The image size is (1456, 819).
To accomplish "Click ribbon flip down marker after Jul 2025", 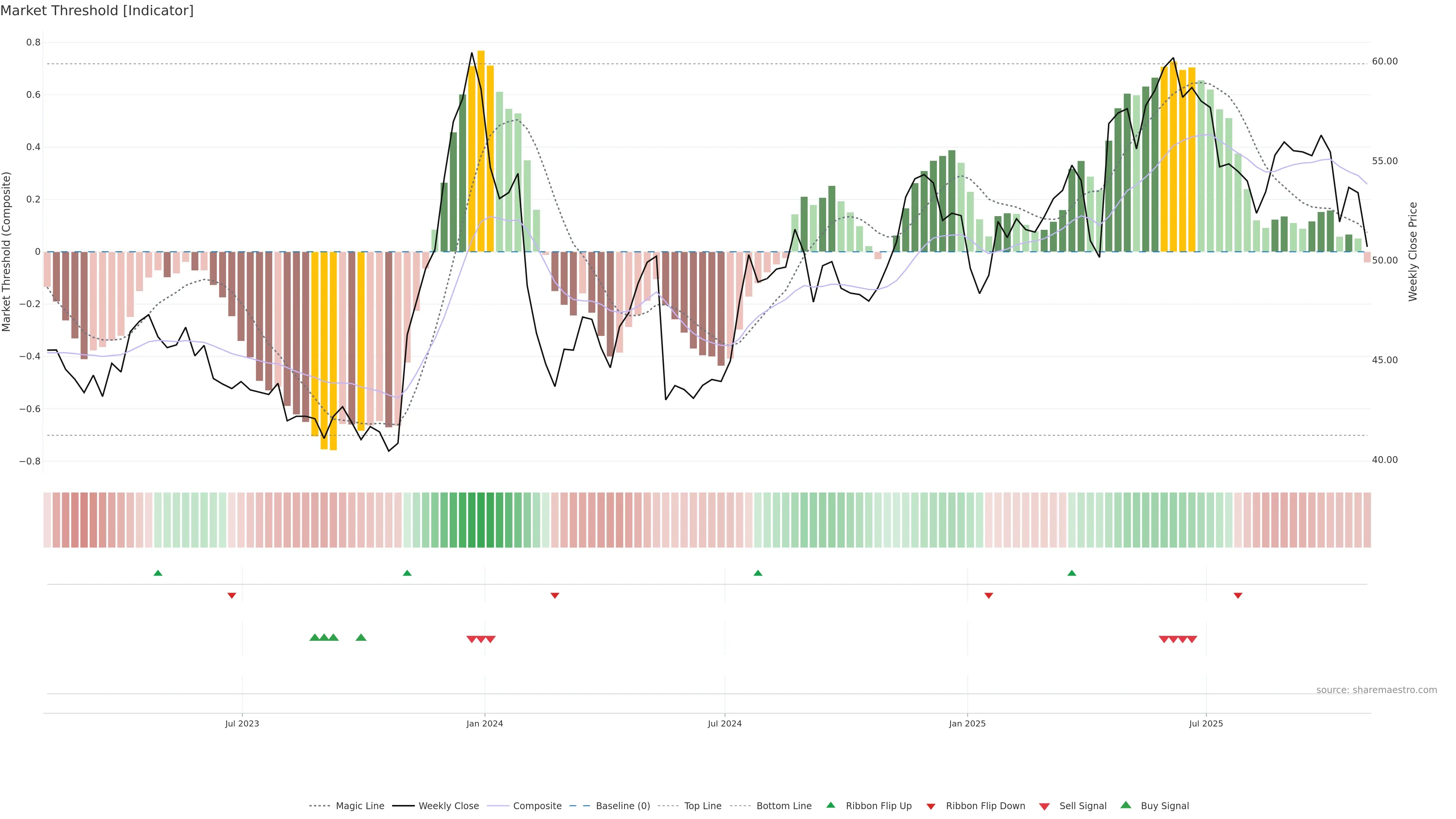I will pyautogui.click(x=1238, y=596).
